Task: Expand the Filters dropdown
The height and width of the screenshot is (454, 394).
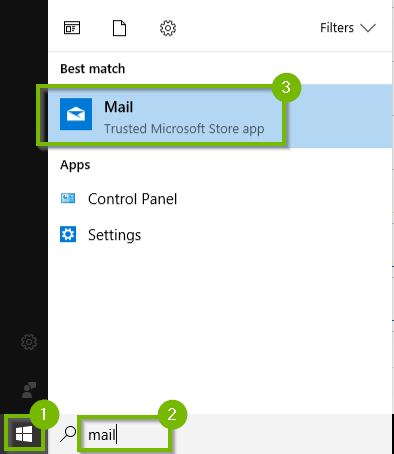Action: click(x=348, y=28)
